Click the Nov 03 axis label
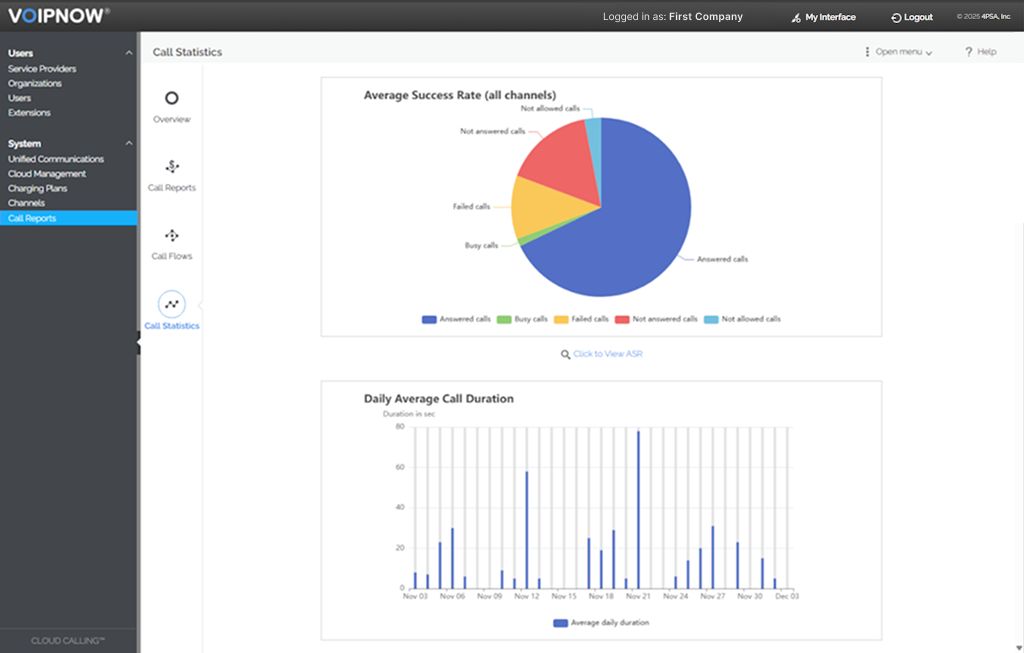The image size is (1024, 653). coord(415,596)
